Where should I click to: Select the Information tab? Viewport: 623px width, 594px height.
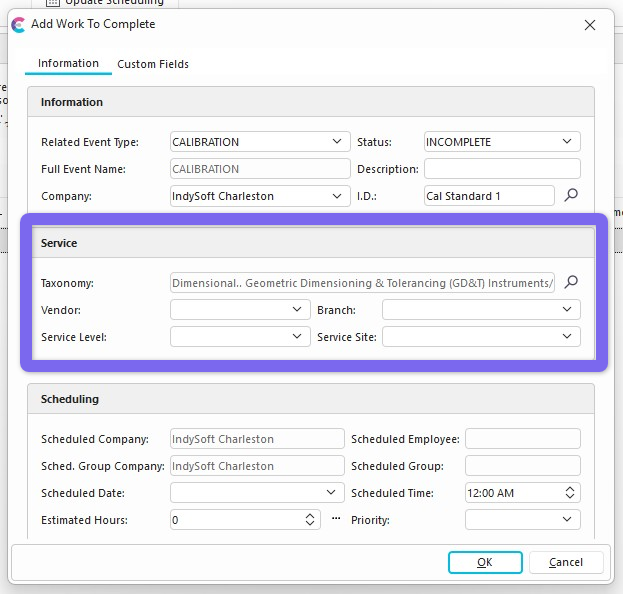(68, 64)
